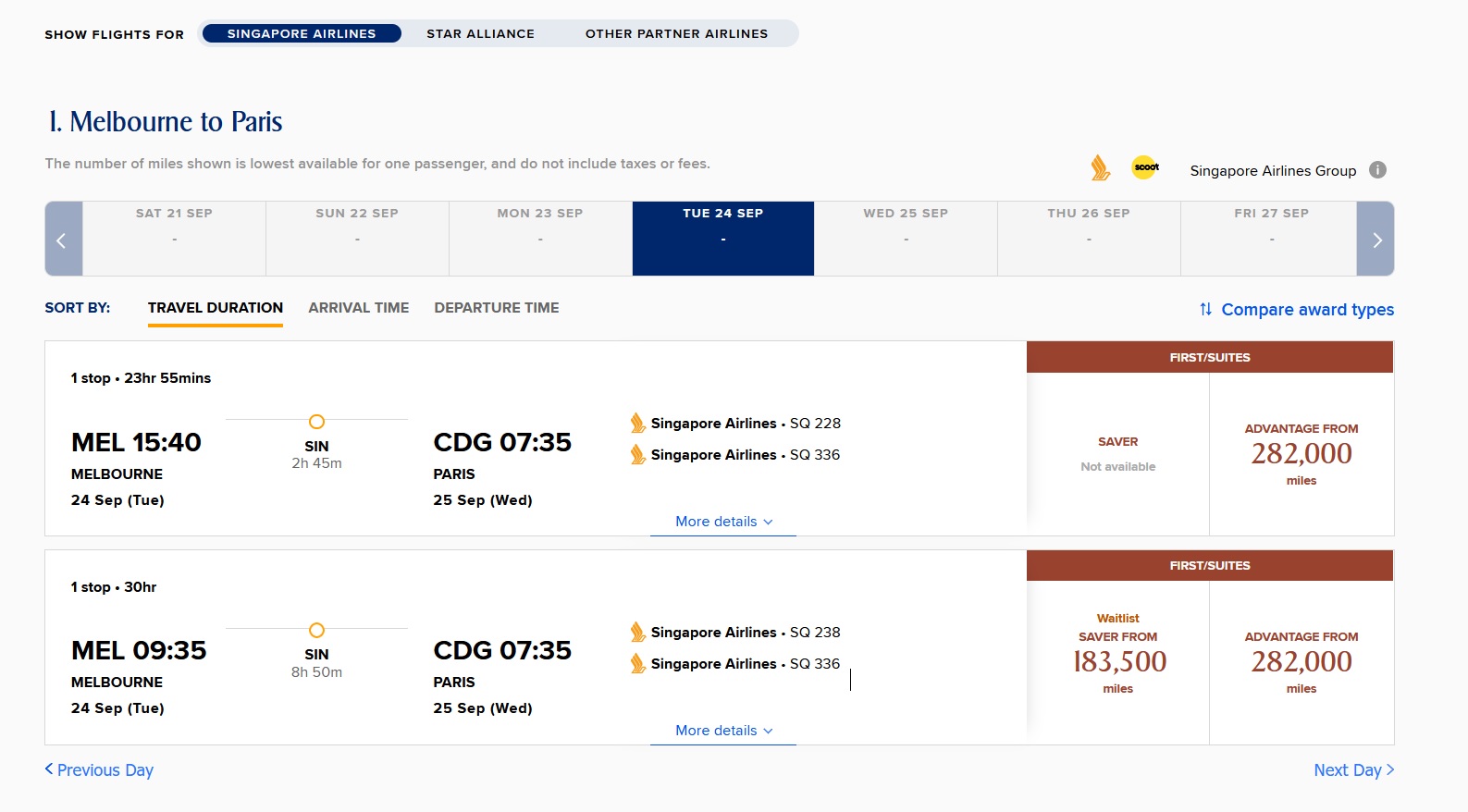
Task: Click airline logo beside SQ 336 in first flight
Action: pyautogui.click(x=637, y=455)
